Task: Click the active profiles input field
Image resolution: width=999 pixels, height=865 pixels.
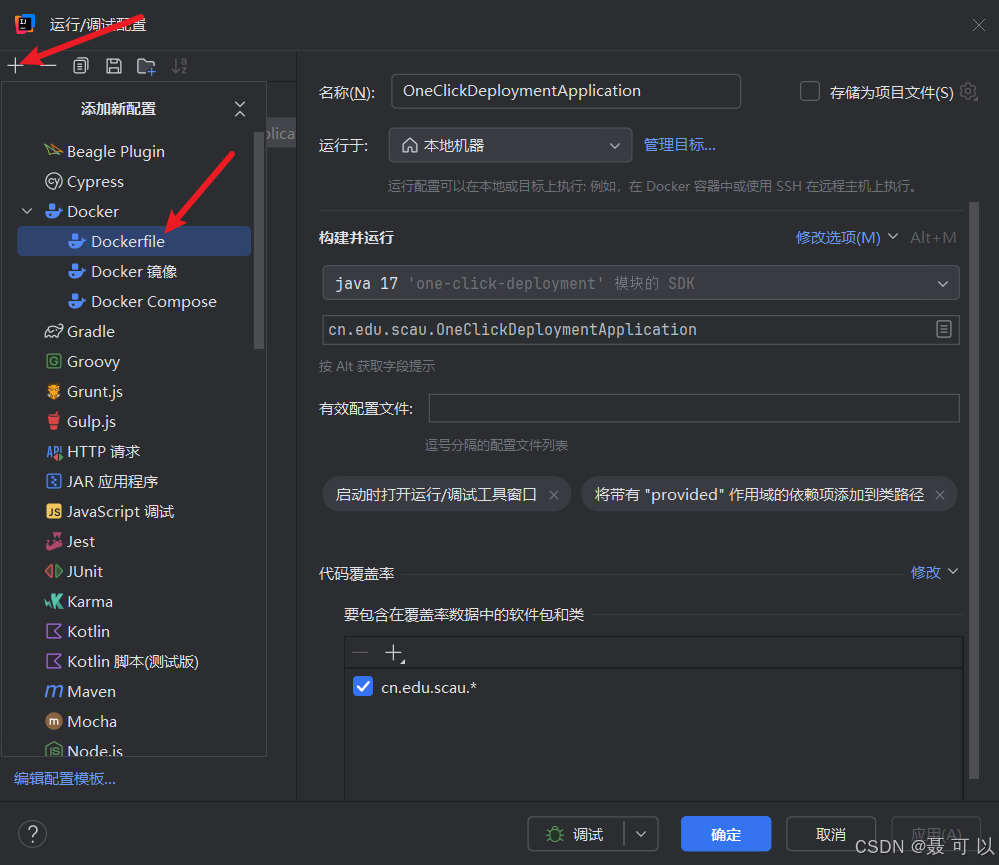Action: tap(694, 408)
